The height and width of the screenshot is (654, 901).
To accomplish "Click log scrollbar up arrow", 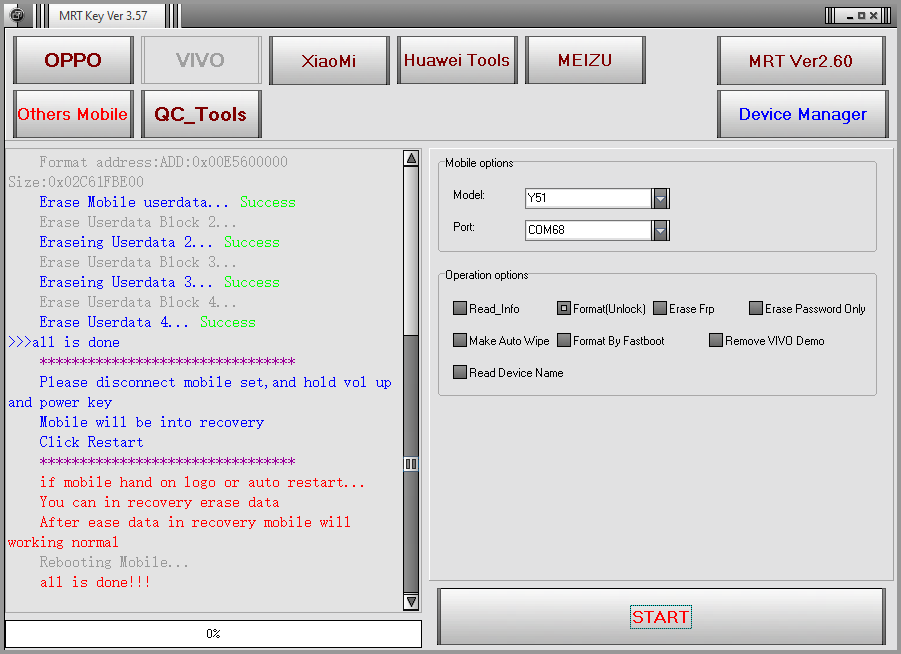I will [411, 158].
